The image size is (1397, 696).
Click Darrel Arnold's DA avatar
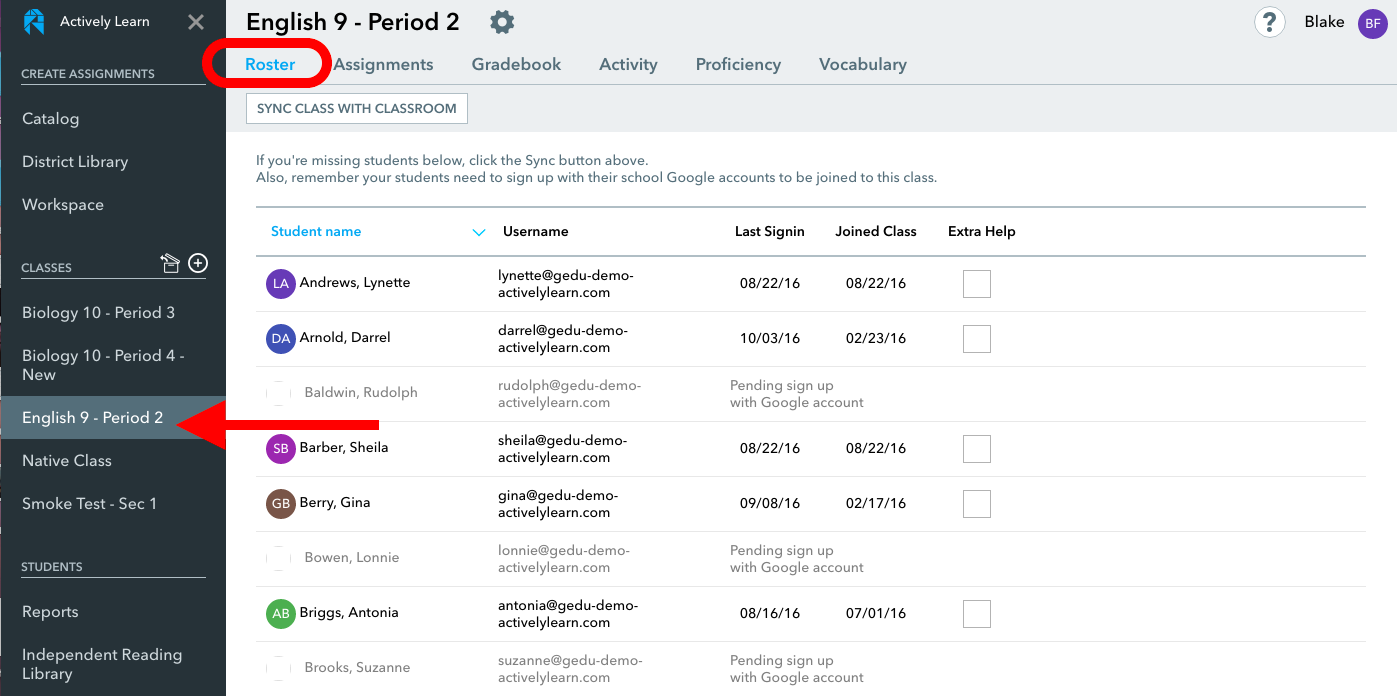(x=281, y=338)
